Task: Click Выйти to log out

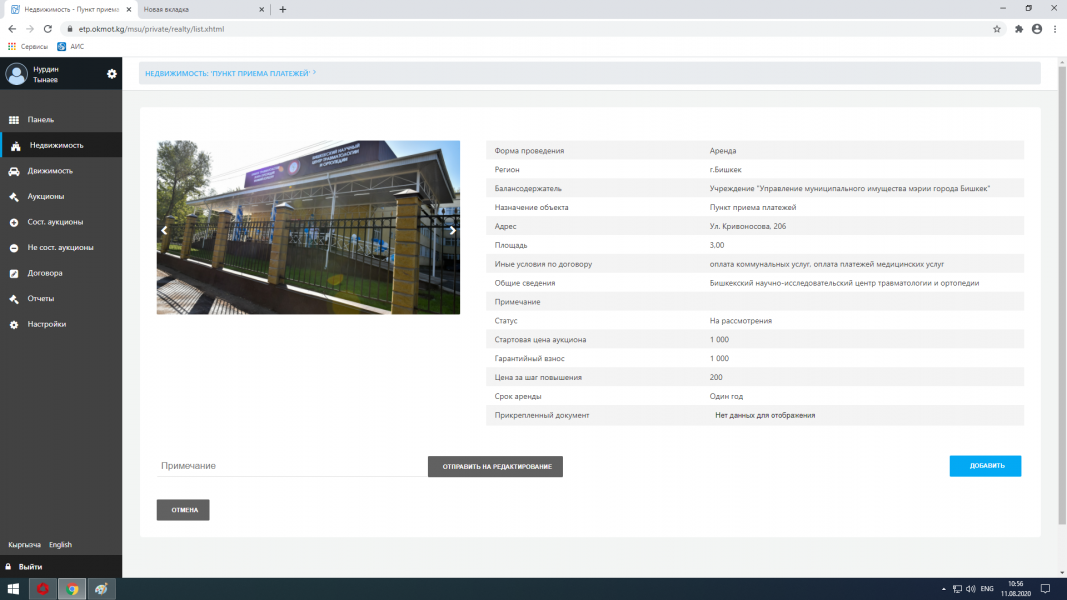Action: [30, 567]
